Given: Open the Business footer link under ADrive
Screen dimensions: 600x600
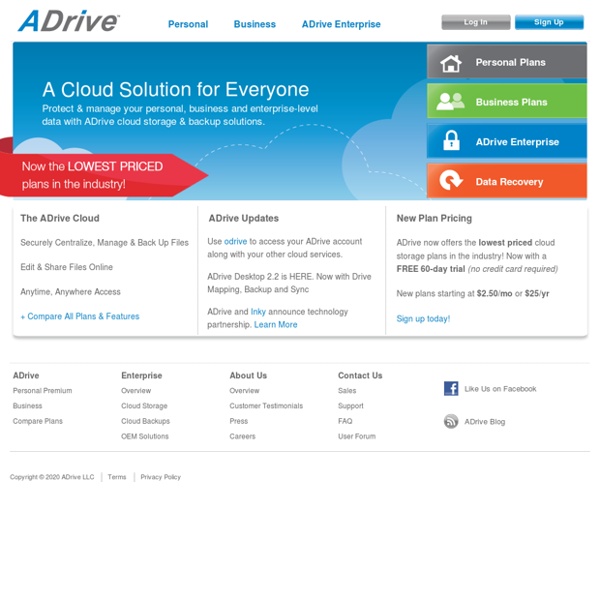Looking at the screenshot, I should (x=28, y=406).
